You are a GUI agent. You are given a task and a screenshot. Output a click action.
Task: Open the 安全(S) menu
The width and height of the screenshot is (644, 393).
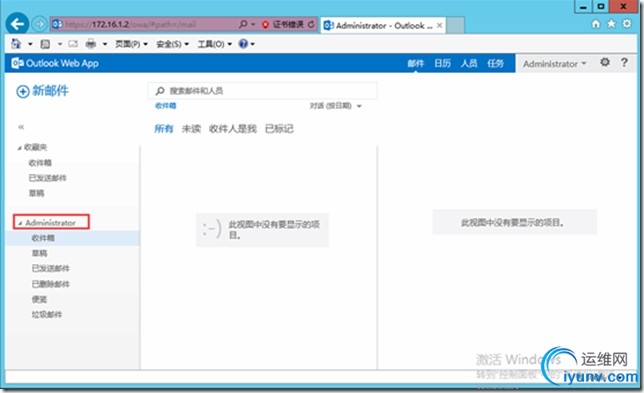click(x=172, y=44)
